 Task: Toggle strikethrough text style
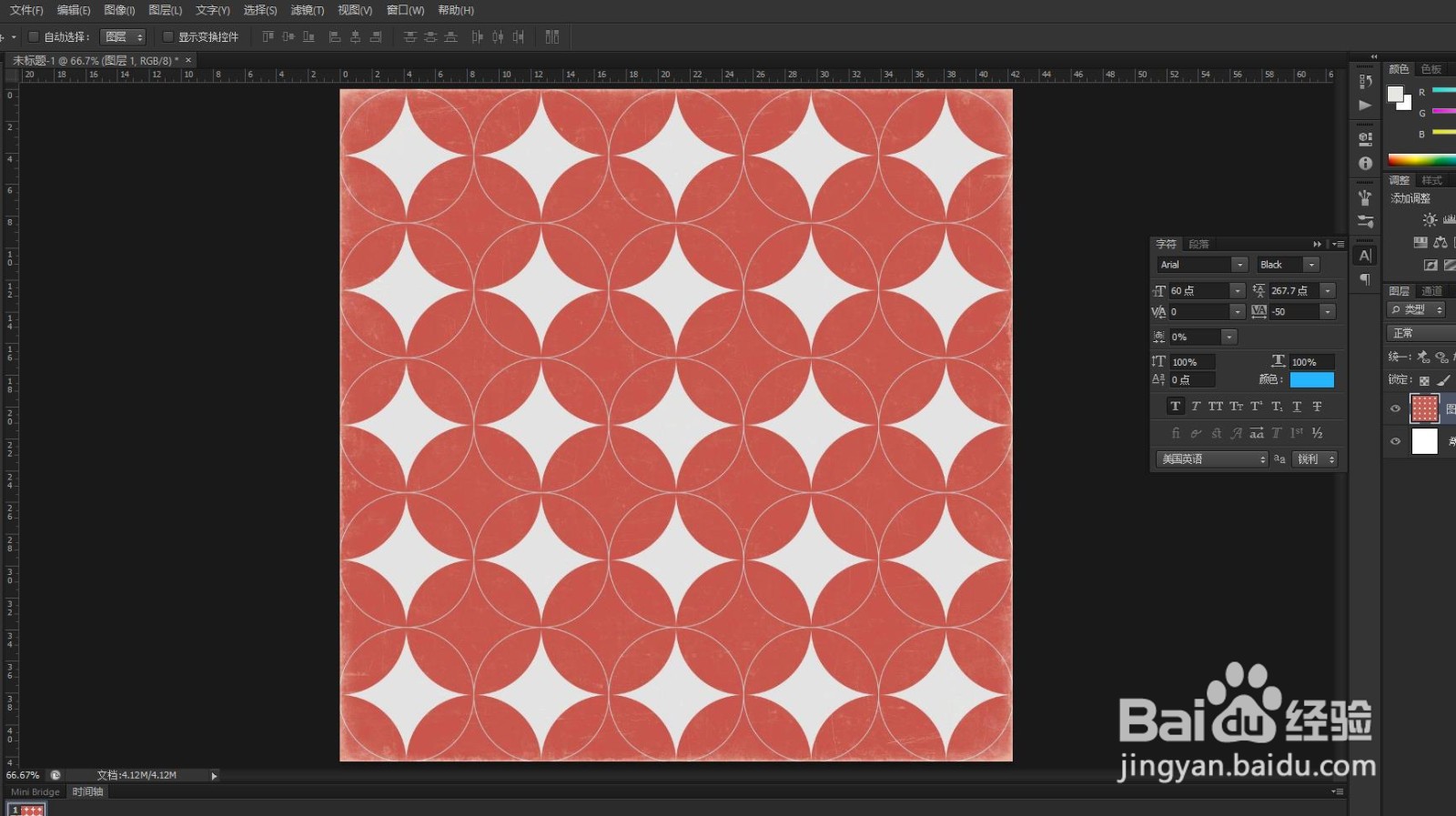click(x=1317, y=407)
